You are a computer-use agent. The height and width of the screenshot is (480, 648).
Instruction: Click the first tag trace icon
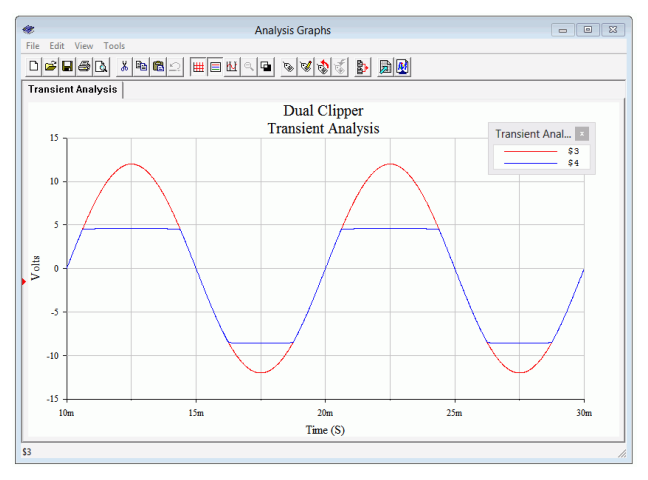pos(288,66)
